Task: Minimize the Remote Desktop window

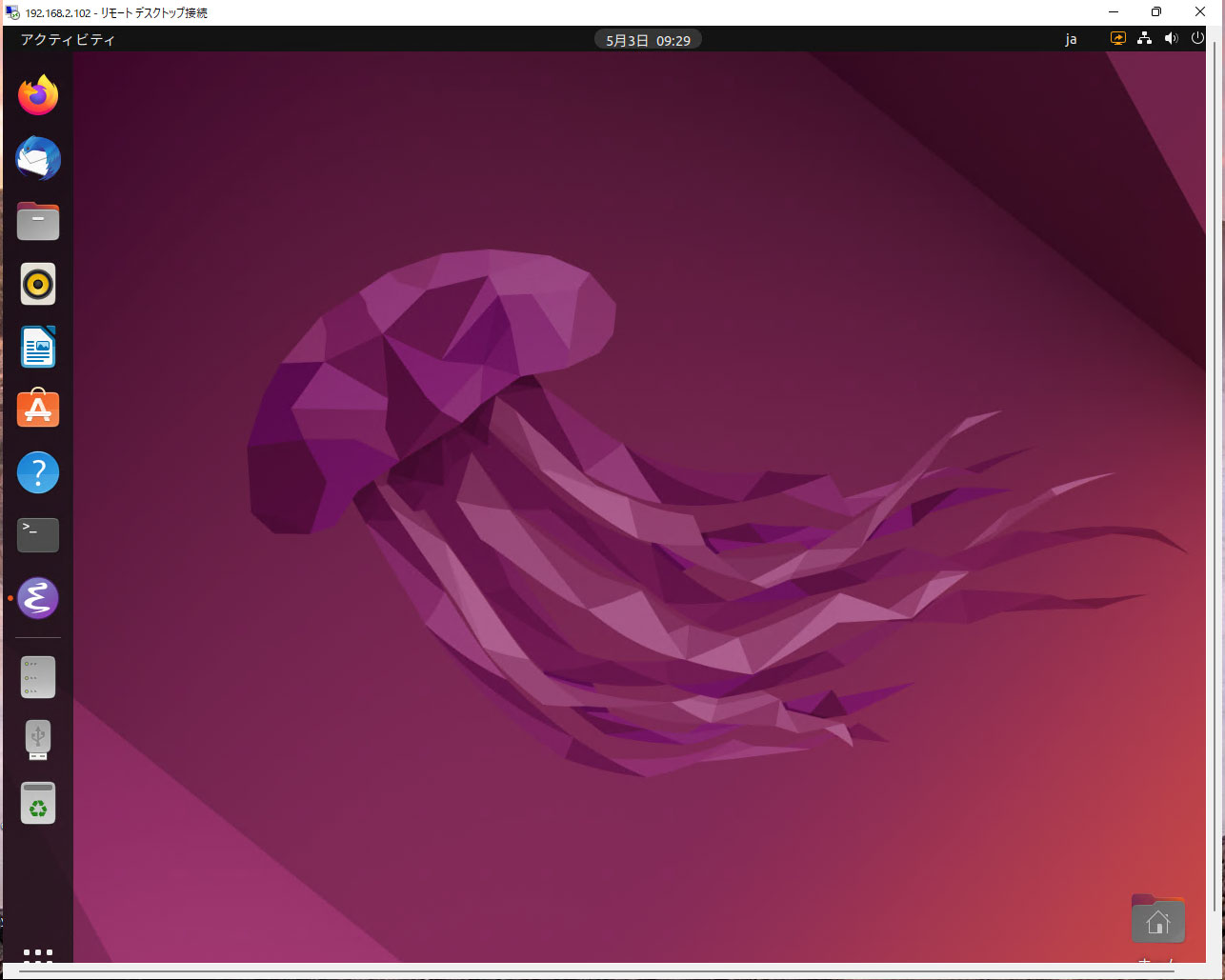Action: click(1114, 12)
